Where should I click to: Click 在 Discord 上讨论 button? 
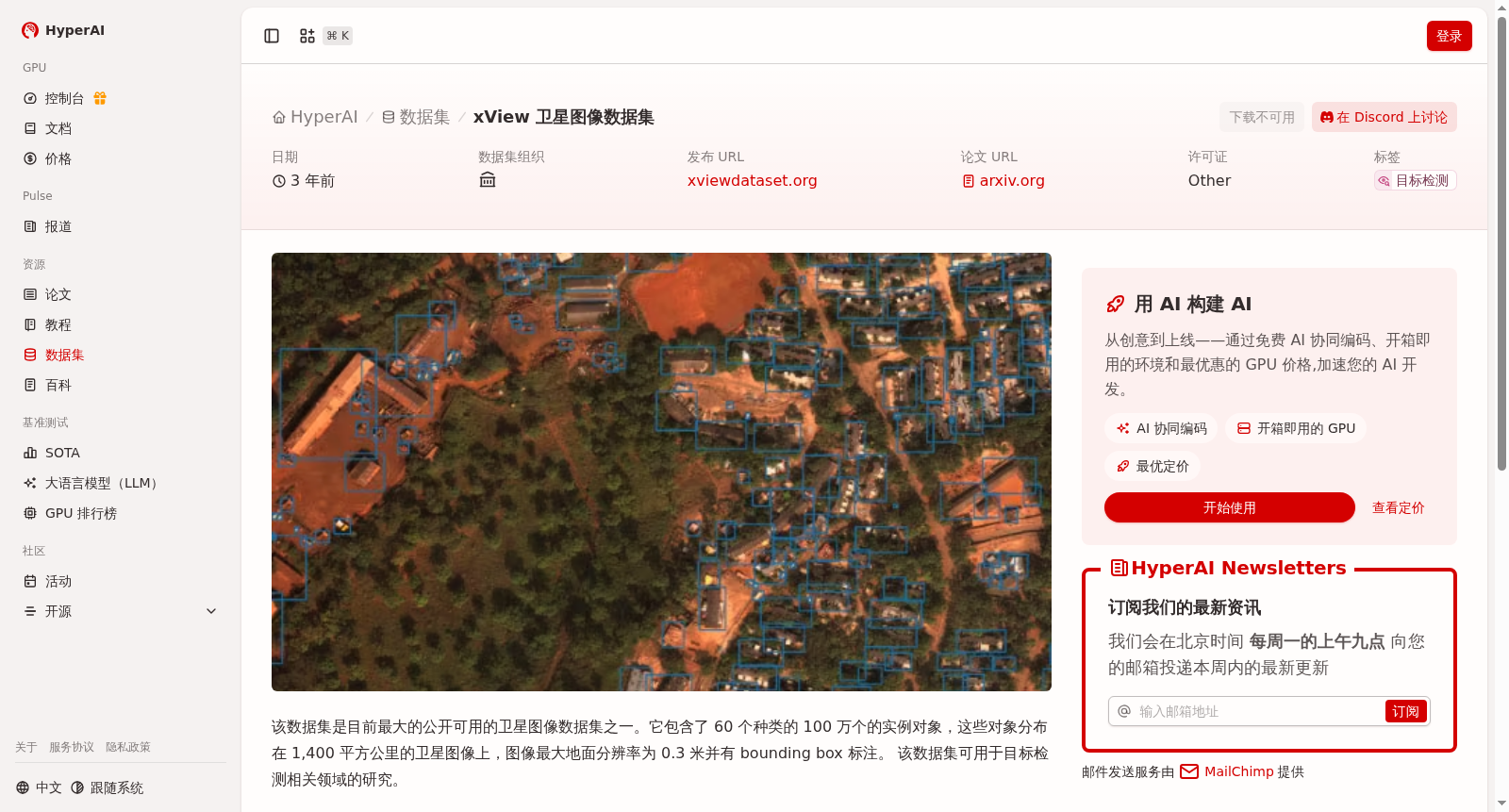click(1384, 117)
